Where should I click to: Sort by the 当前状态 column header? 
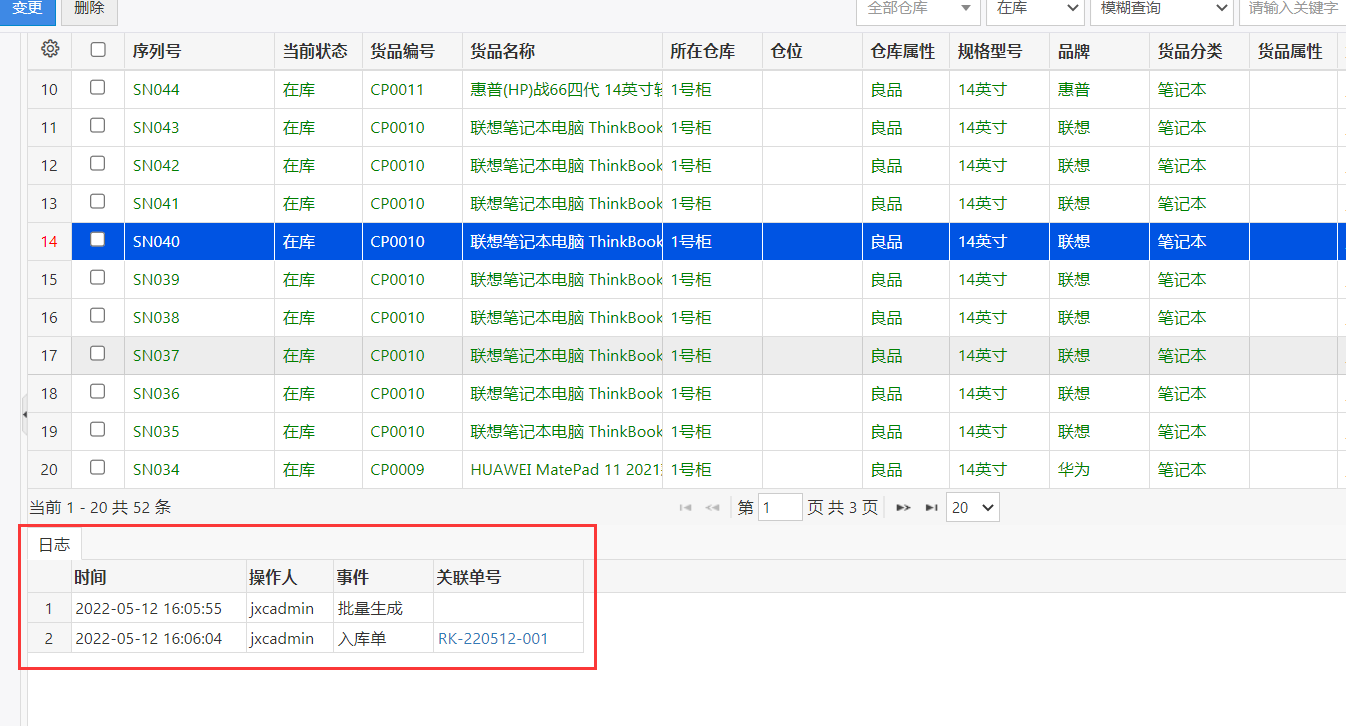click(318, 52)
